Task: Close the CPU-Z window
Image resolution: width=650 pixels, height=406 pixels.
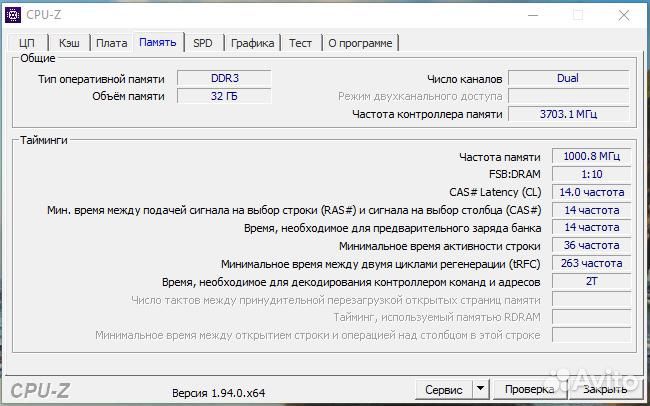Action: [x=624, y=15]
